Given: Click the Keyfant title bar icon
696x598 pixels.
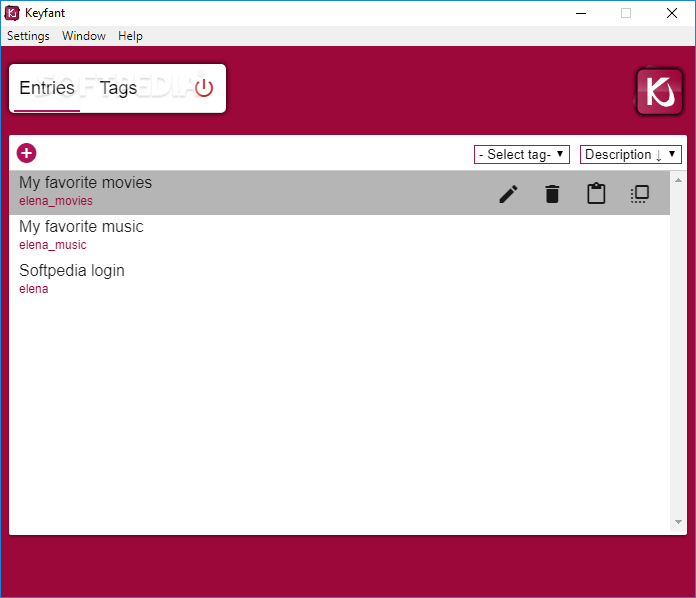Looking at the screenshot, I should click(x=12, y=13).
